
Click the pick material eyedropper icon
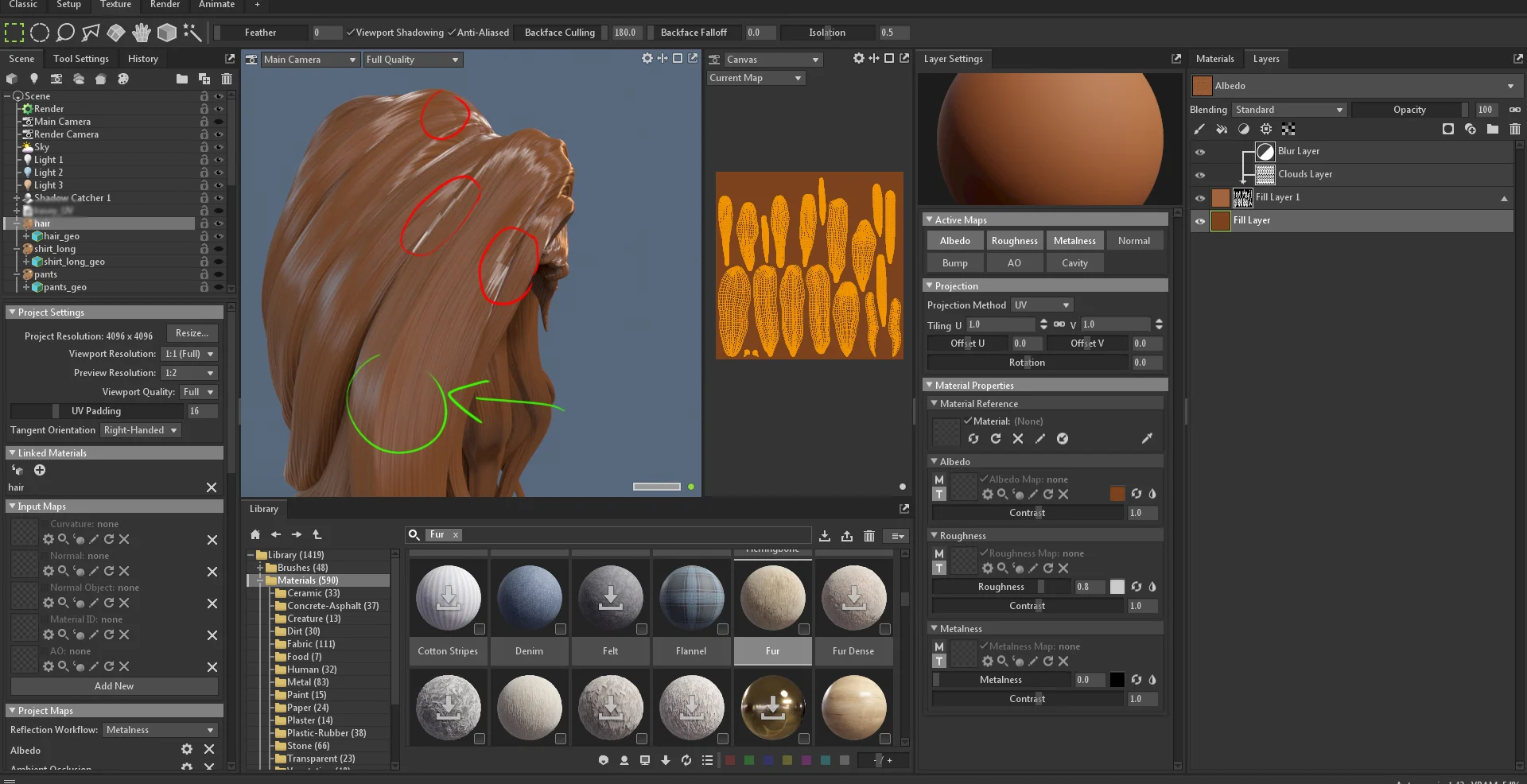[1147, 438]
